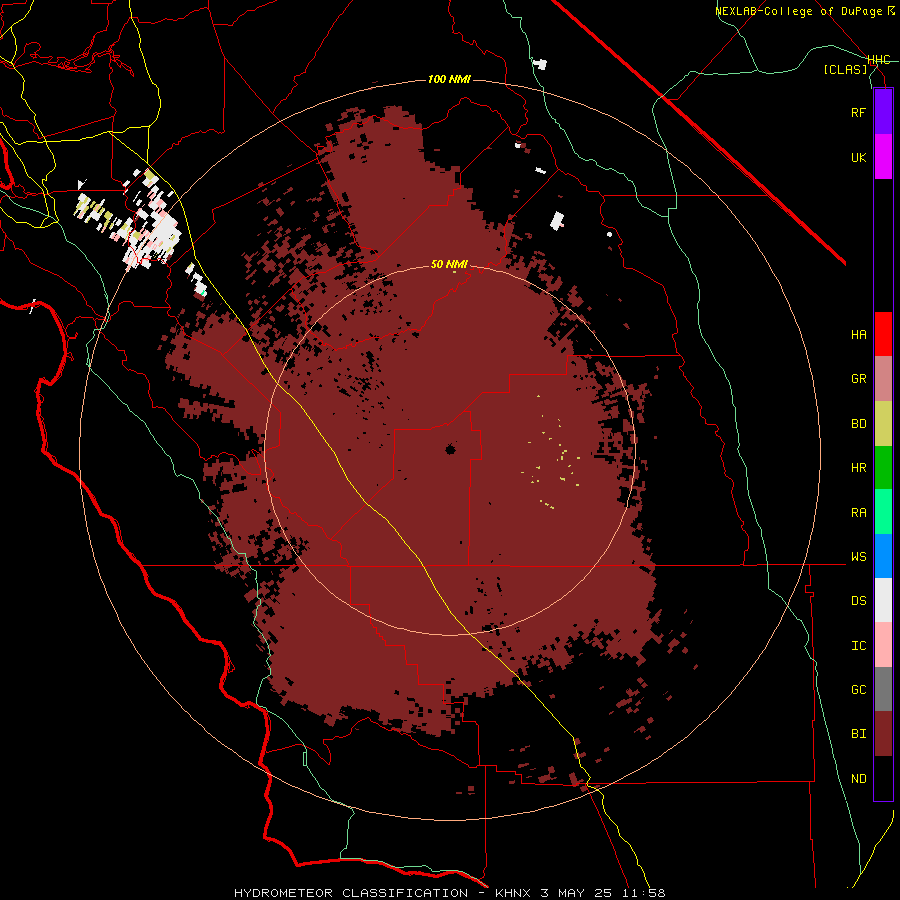Click the HHC product code label

(x=878, y=60)
